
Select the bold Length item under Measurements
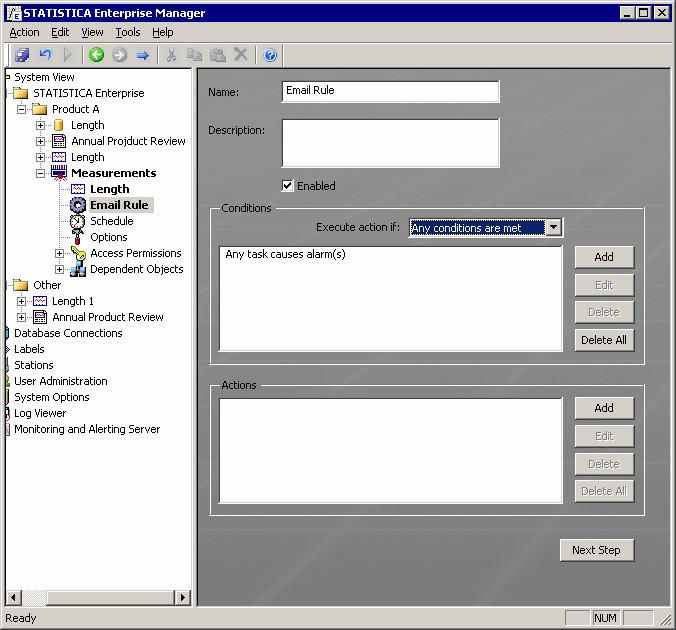click(x=110, y=189)
